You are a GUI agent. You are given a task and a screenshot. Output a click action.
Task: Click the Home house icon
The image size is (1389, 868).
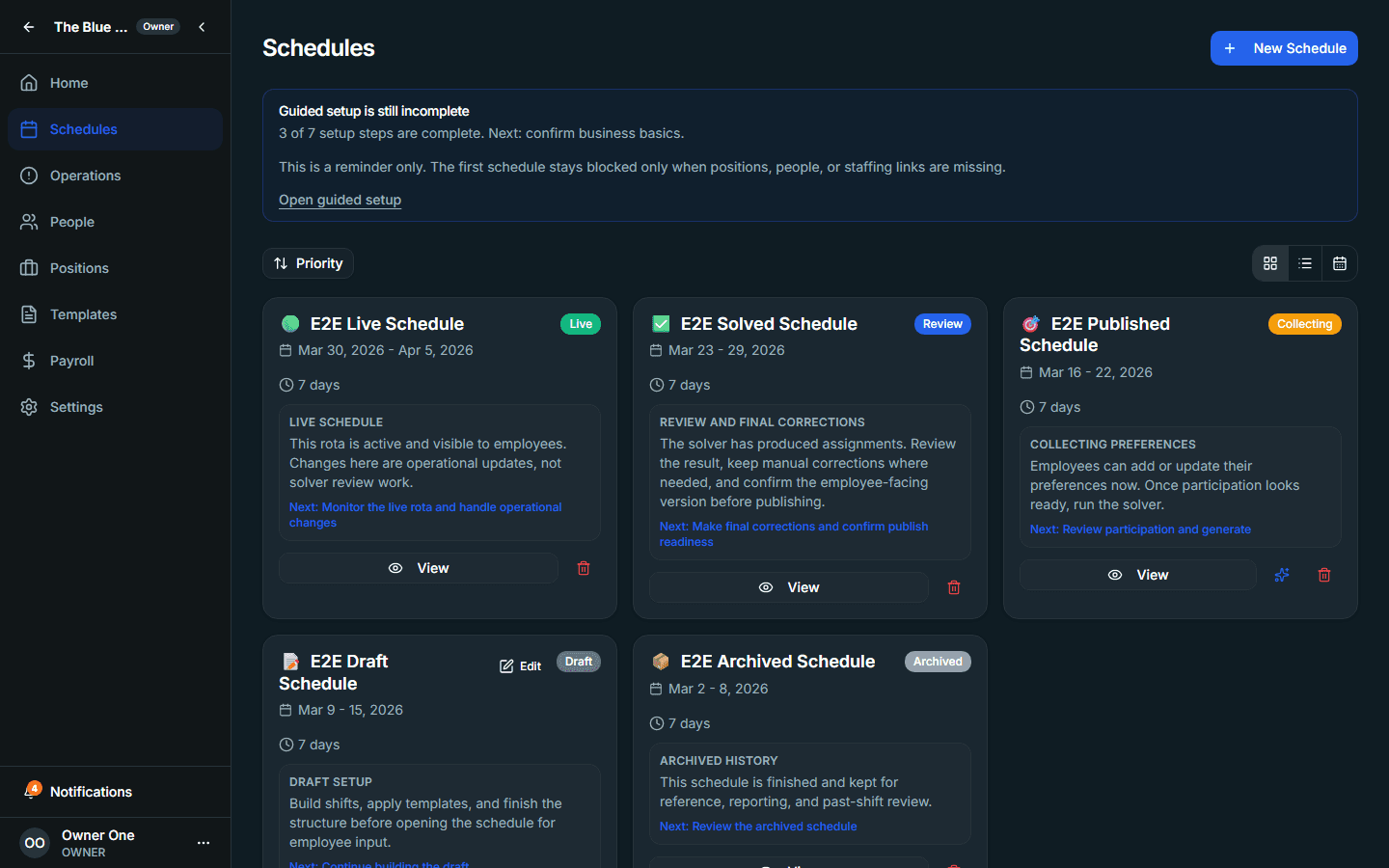(x=29, y=83)
